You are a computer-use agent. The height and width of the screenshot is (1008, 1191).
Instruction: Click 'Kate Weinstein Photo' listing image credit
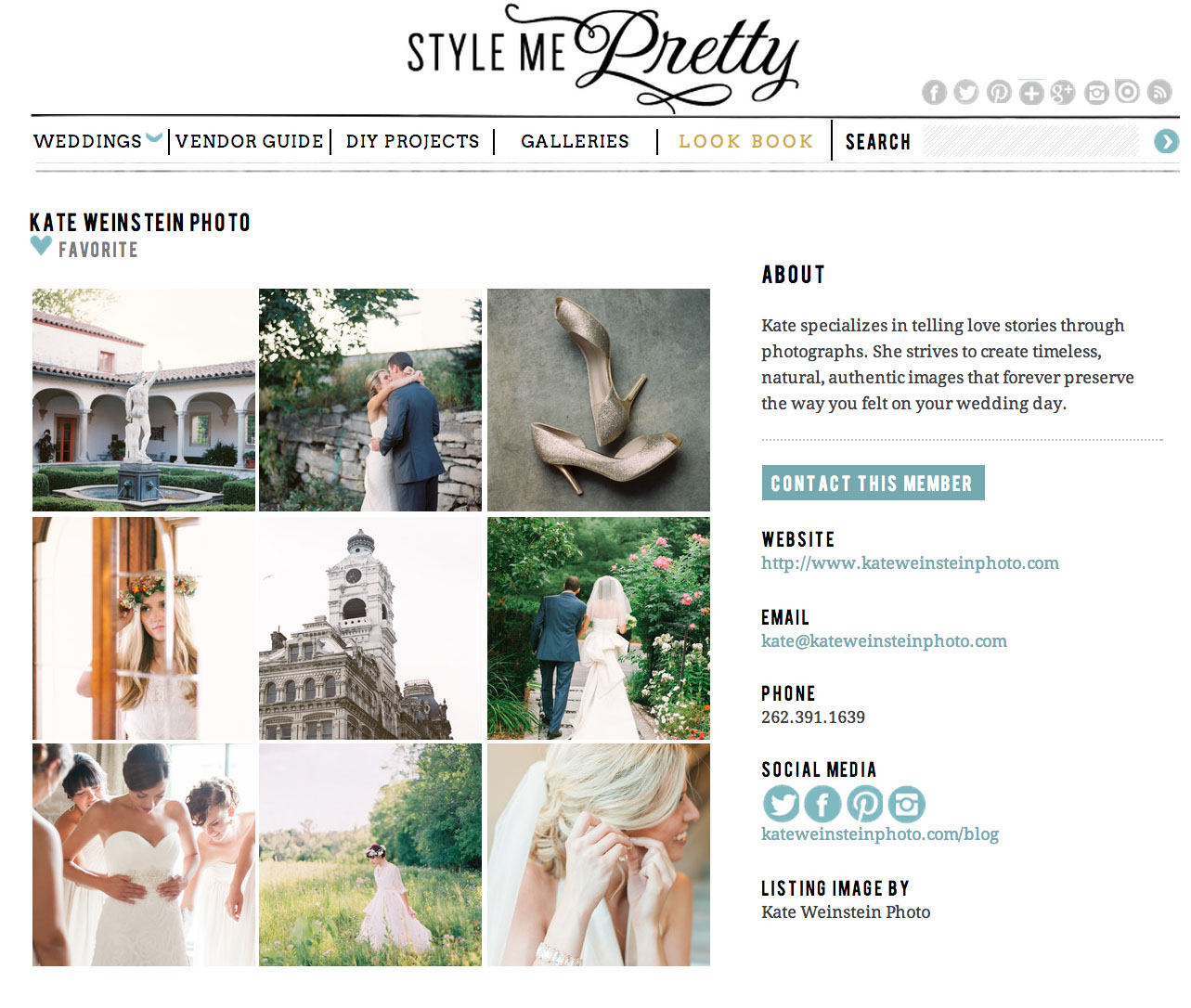(846, 912)
